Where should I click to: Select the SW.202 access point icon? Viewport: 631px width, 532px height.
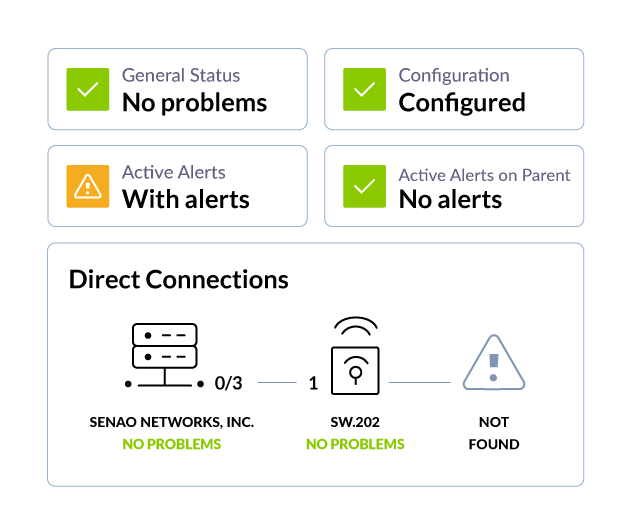click(355, 356)
